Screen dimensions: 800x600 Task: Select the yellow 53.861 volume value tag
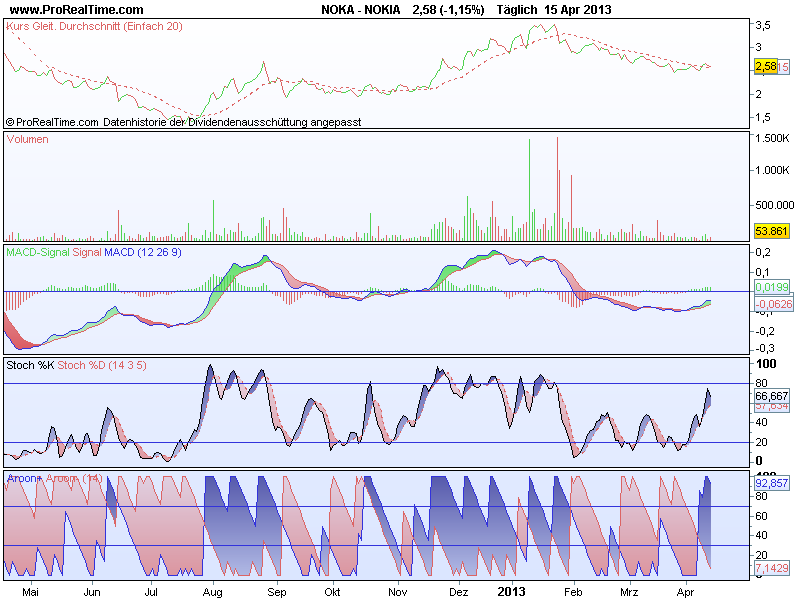click(772, 231)
